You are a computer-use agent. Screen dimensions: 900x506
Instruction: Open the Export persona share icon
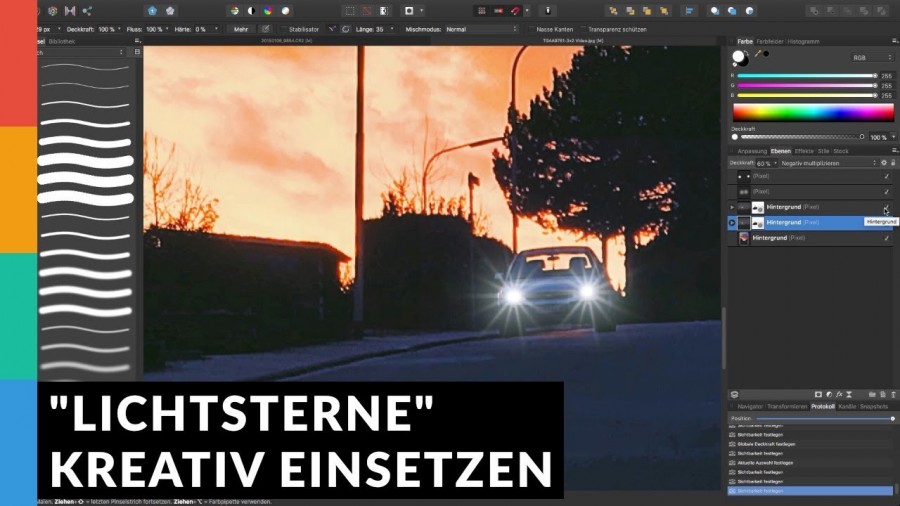pos(87,11)
